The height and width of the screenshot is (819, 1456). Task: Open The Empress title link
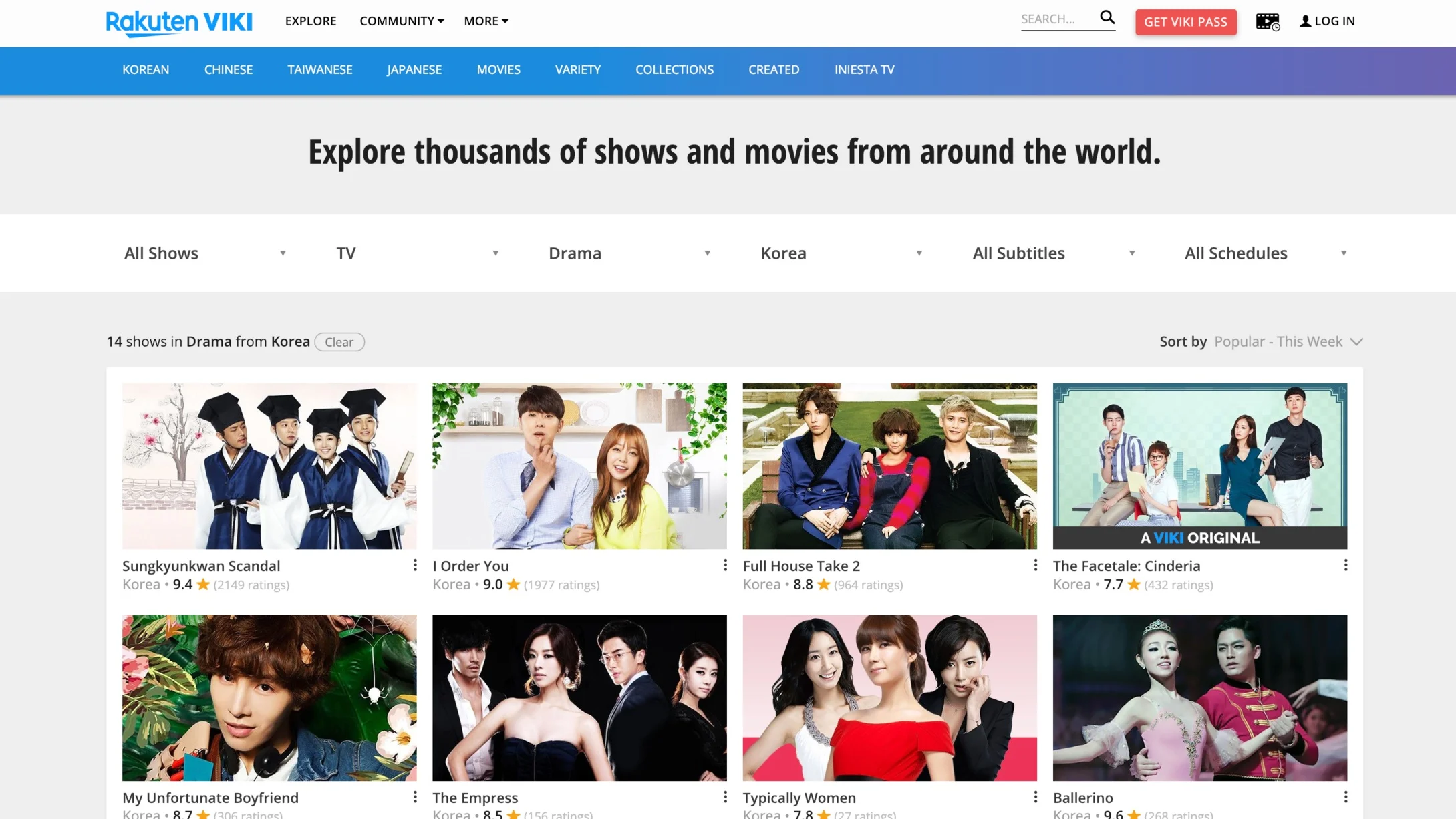(475, 798)
